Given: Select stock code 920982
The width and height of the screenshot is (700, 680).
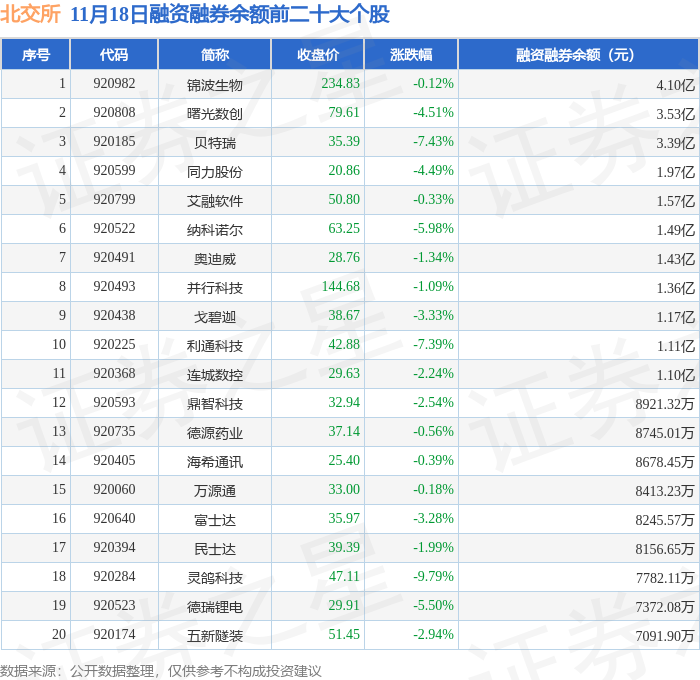Looking at the screenshot, I should 114,83.
